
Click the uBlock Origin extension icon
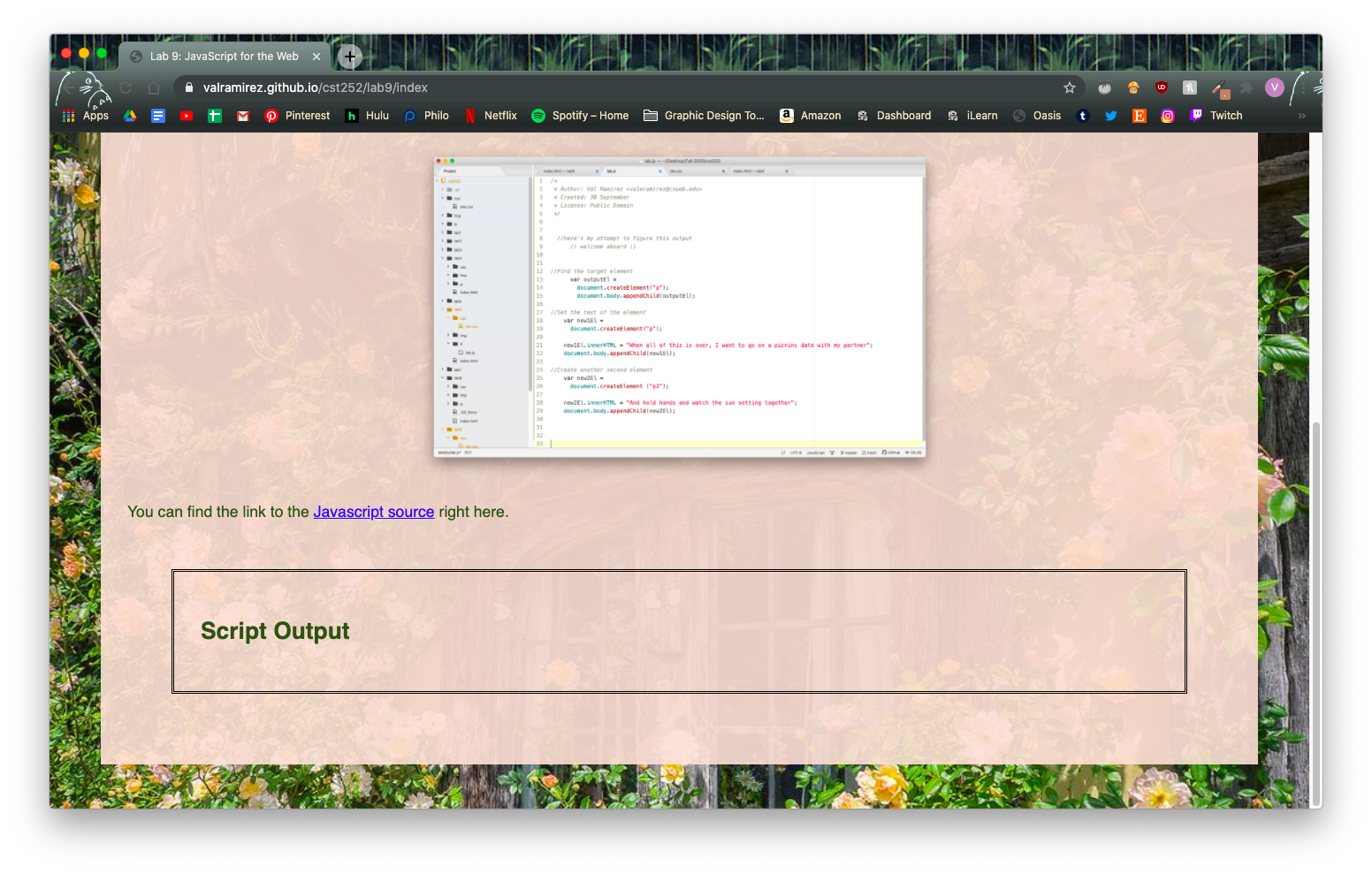[1162, 87]
